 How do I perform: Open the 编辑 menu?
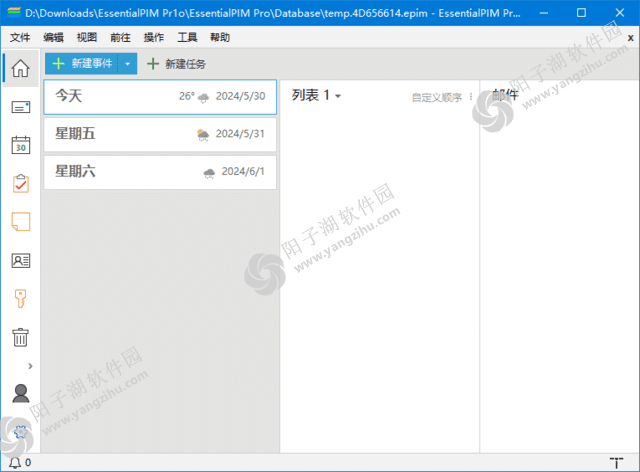(x=53, y=38)
